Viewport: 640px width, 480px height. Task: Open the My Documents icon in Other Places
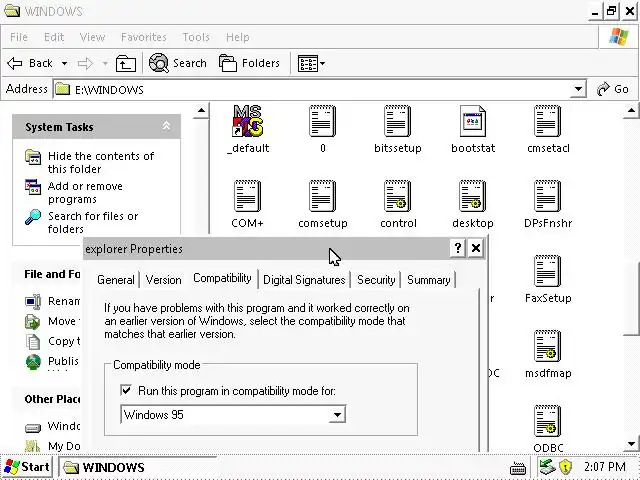pyautogui.click(x=33, y=447)
